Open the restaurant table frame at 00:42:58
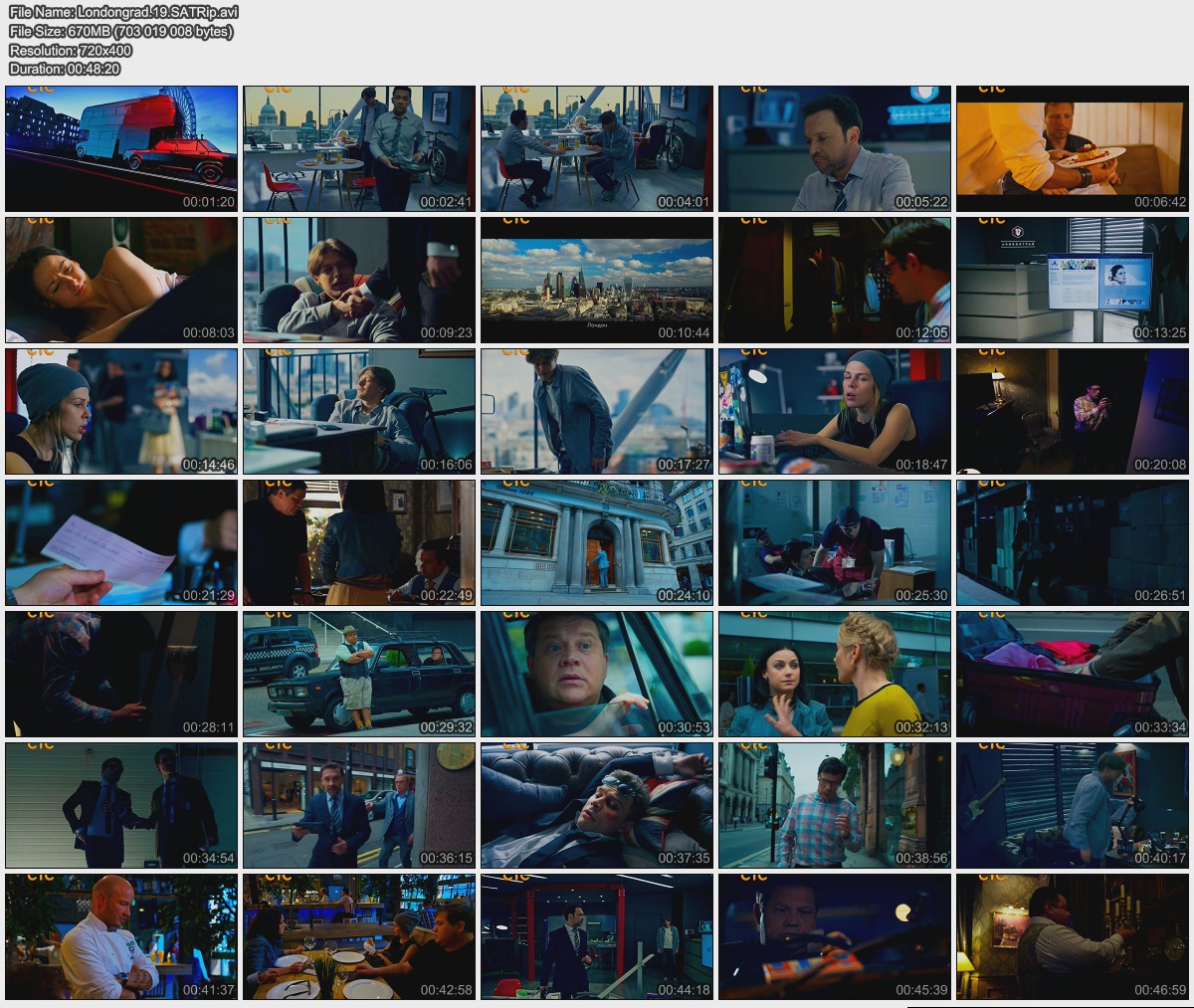 pos(359,936)
